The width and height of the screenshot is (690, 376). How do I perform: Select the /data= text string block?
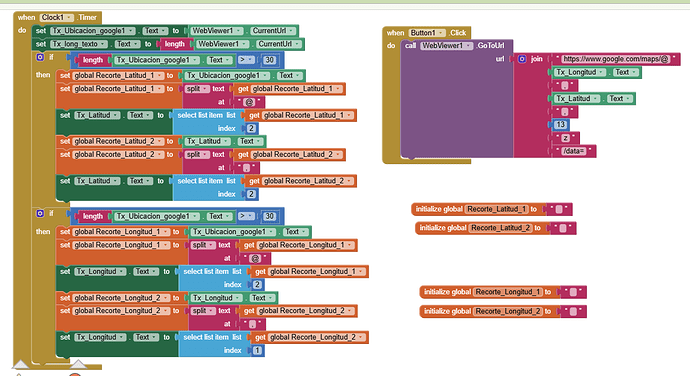tap(574, 151)
